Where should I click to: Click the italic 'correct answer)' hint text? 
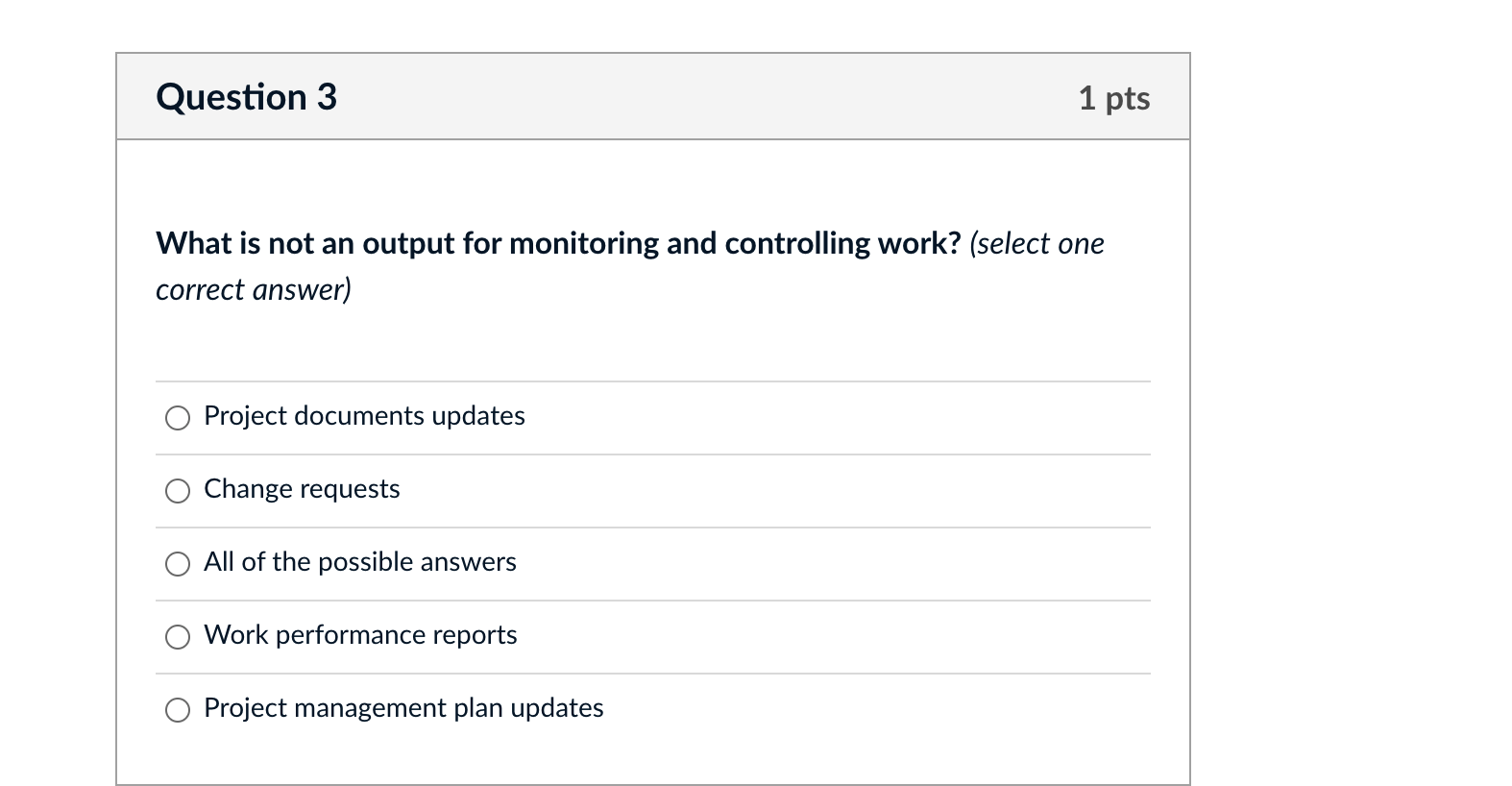(x=254, y=289)
